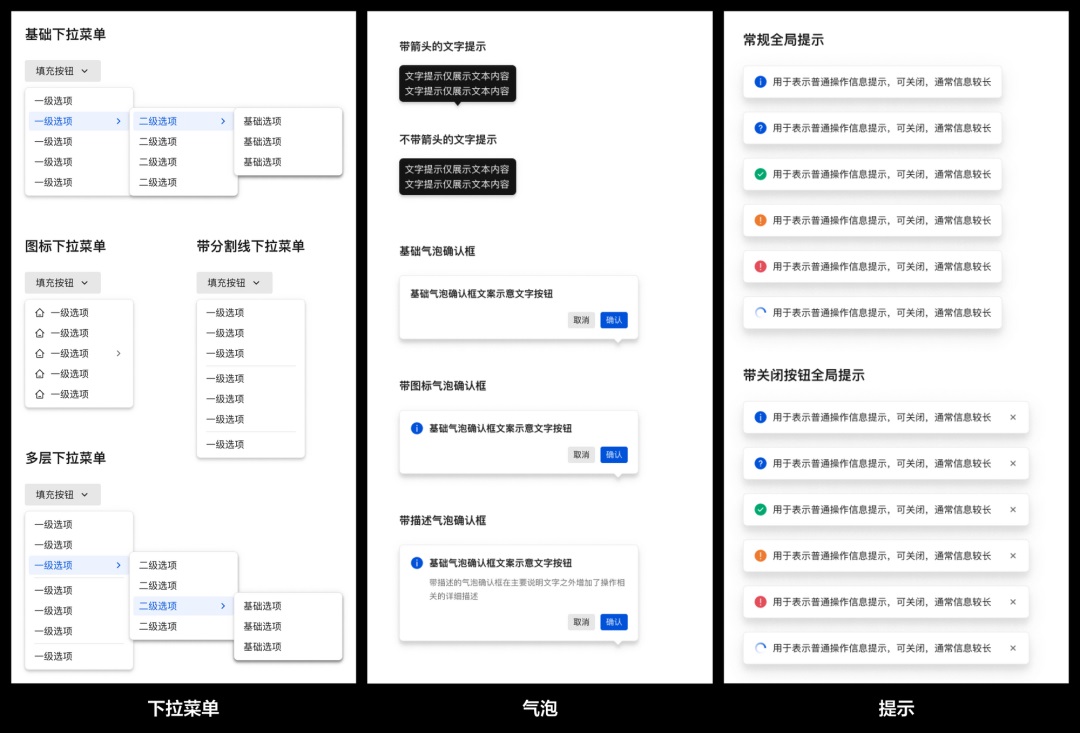Click the info icon in 带描述气泡确认框
Image resolution: width=1080 pixels, height=733 pixels.
coord(417,563)
